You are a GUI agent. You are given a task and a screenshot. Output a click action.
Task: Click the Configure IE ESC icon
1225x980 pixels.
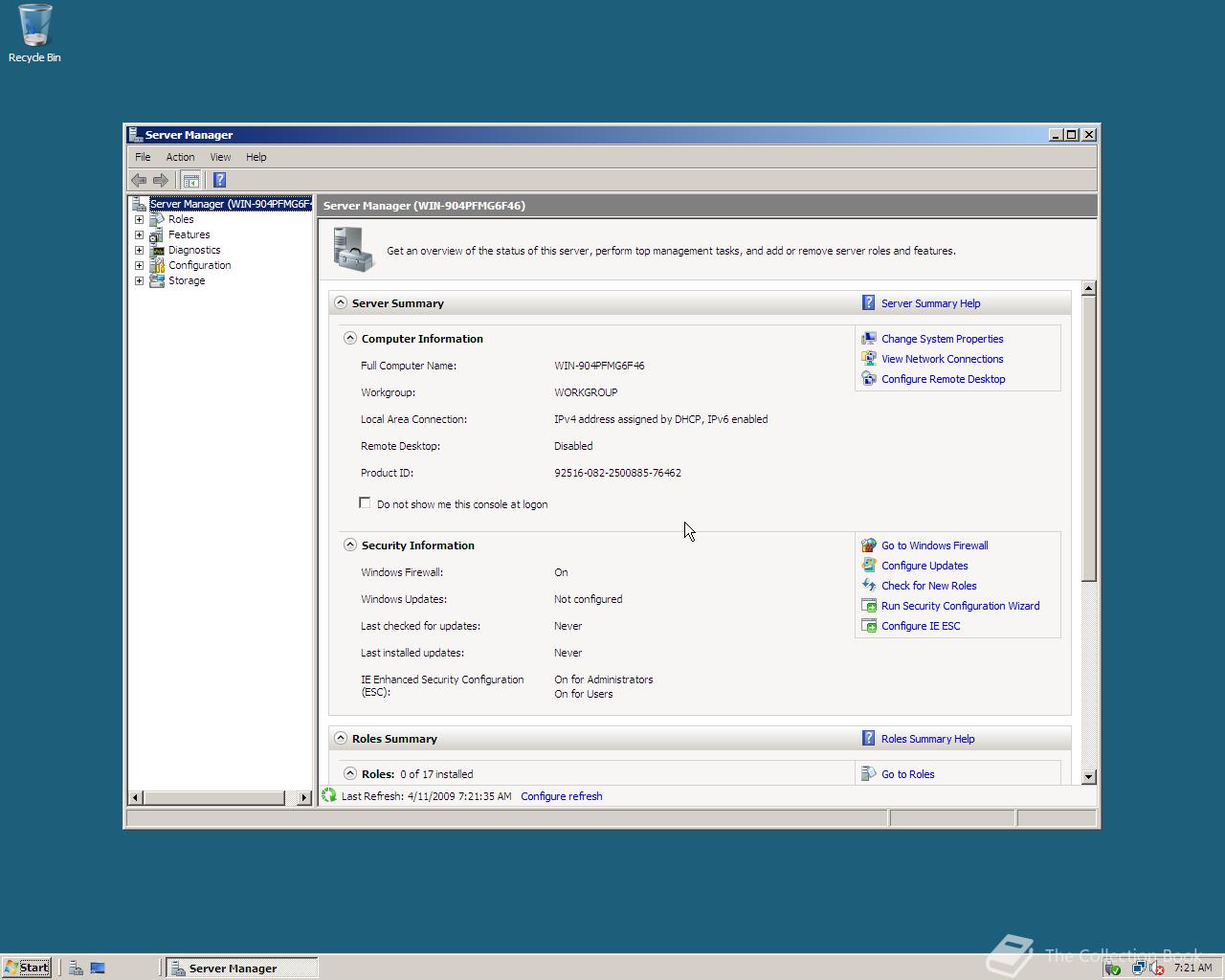tap(869, 626)
